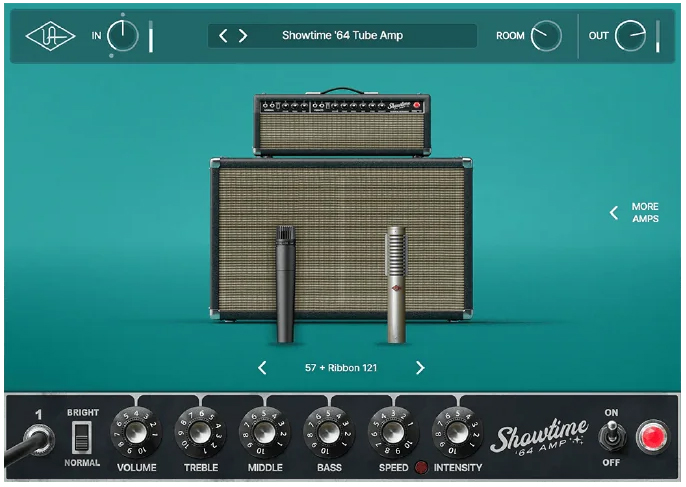Adjust the IN input level knob
686x487 pixels.
tap(123, 36)
